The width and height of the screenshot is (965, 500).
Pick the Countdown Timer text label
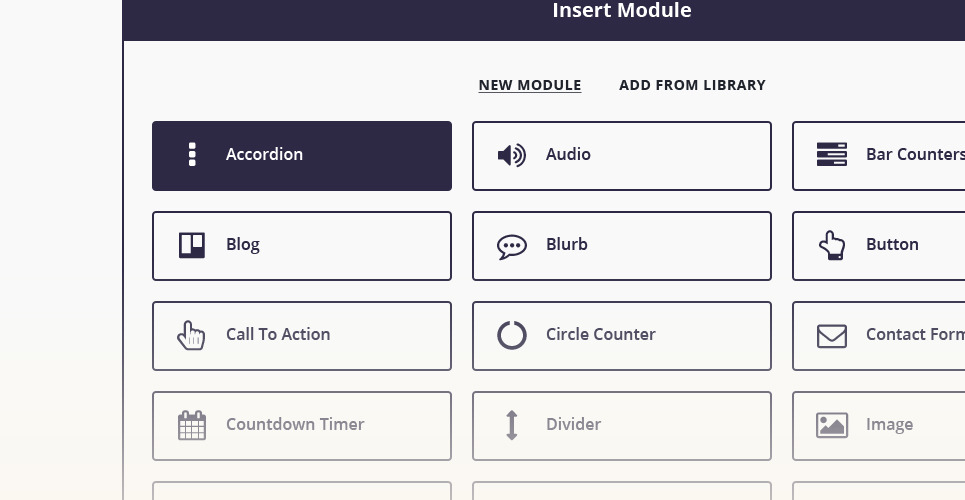point(294,424)
